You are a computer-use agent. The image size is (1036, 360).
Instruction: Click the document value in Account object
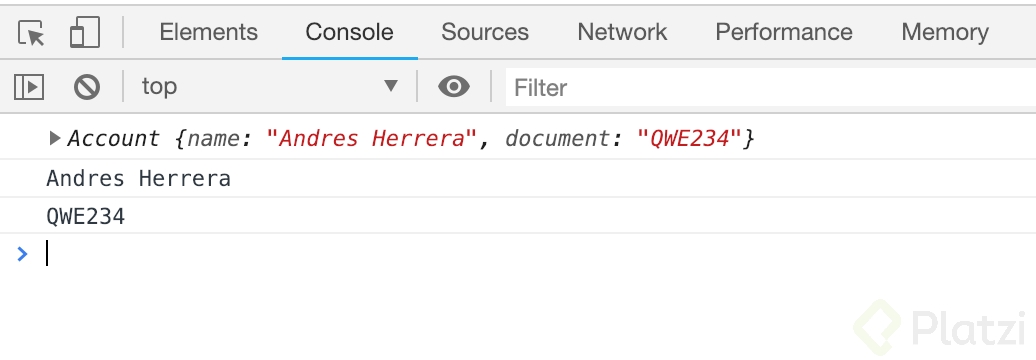[x=689, y=139]
